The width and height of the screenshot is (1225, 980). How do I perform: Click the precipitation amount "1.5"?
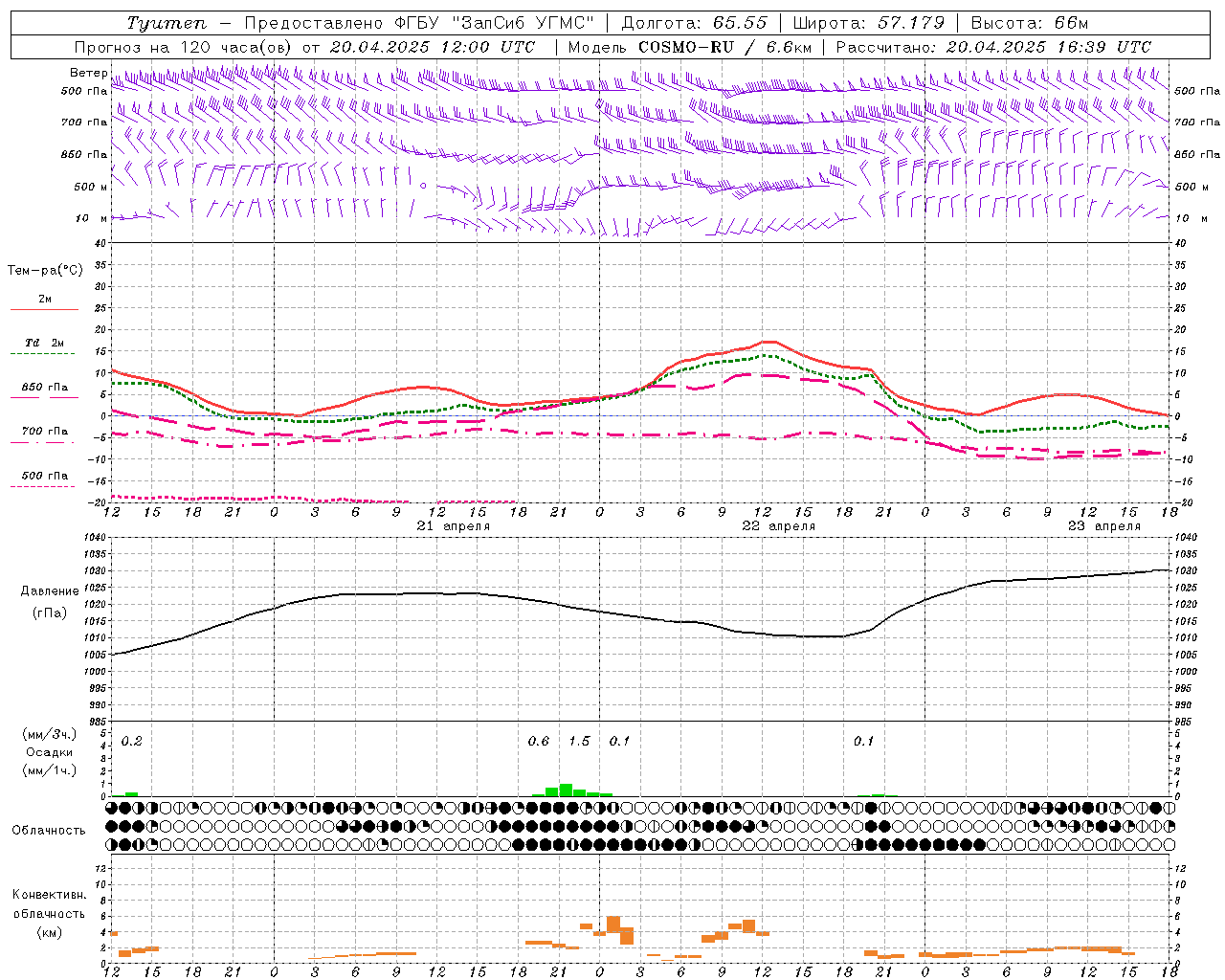(x=579, y=742)
